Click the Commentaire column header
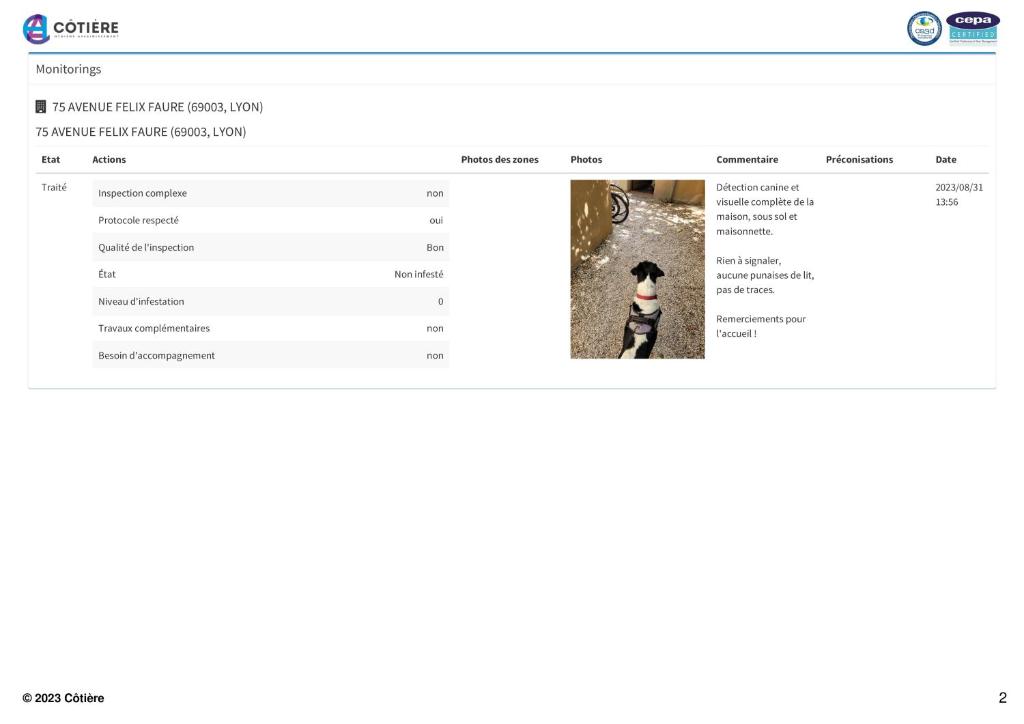 pos(746,160)
